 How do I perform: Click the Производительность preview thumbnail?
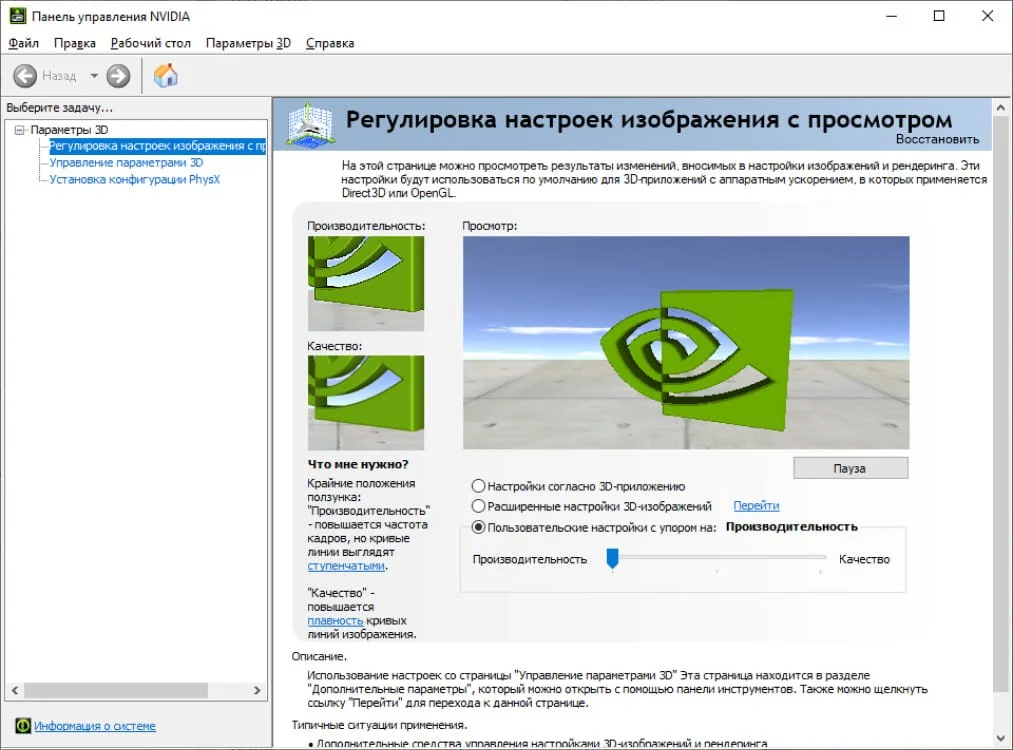[x=366, y=284]
